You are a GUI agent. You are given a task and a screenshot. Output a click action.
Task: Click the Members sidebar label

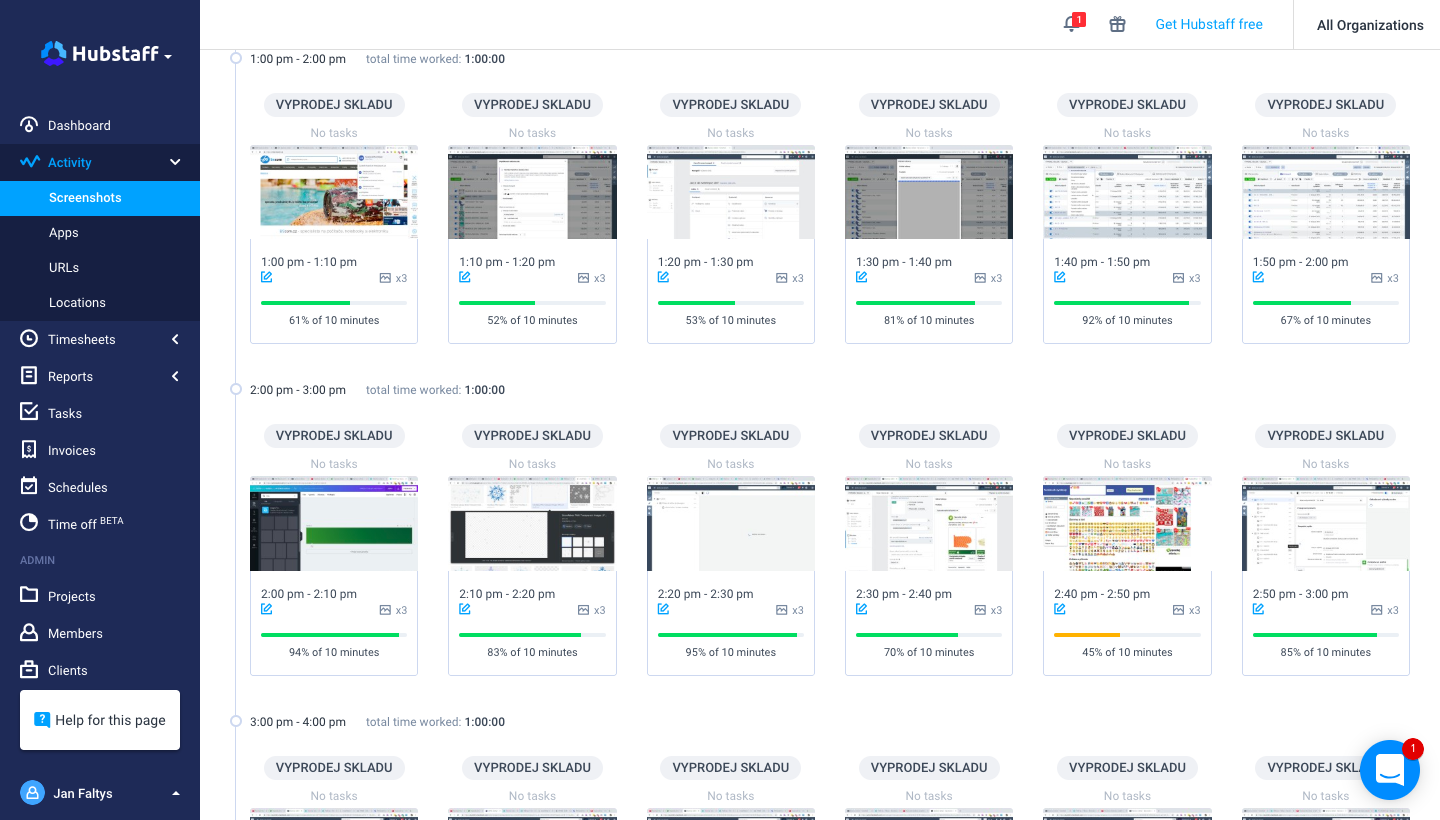coord(75,633)
